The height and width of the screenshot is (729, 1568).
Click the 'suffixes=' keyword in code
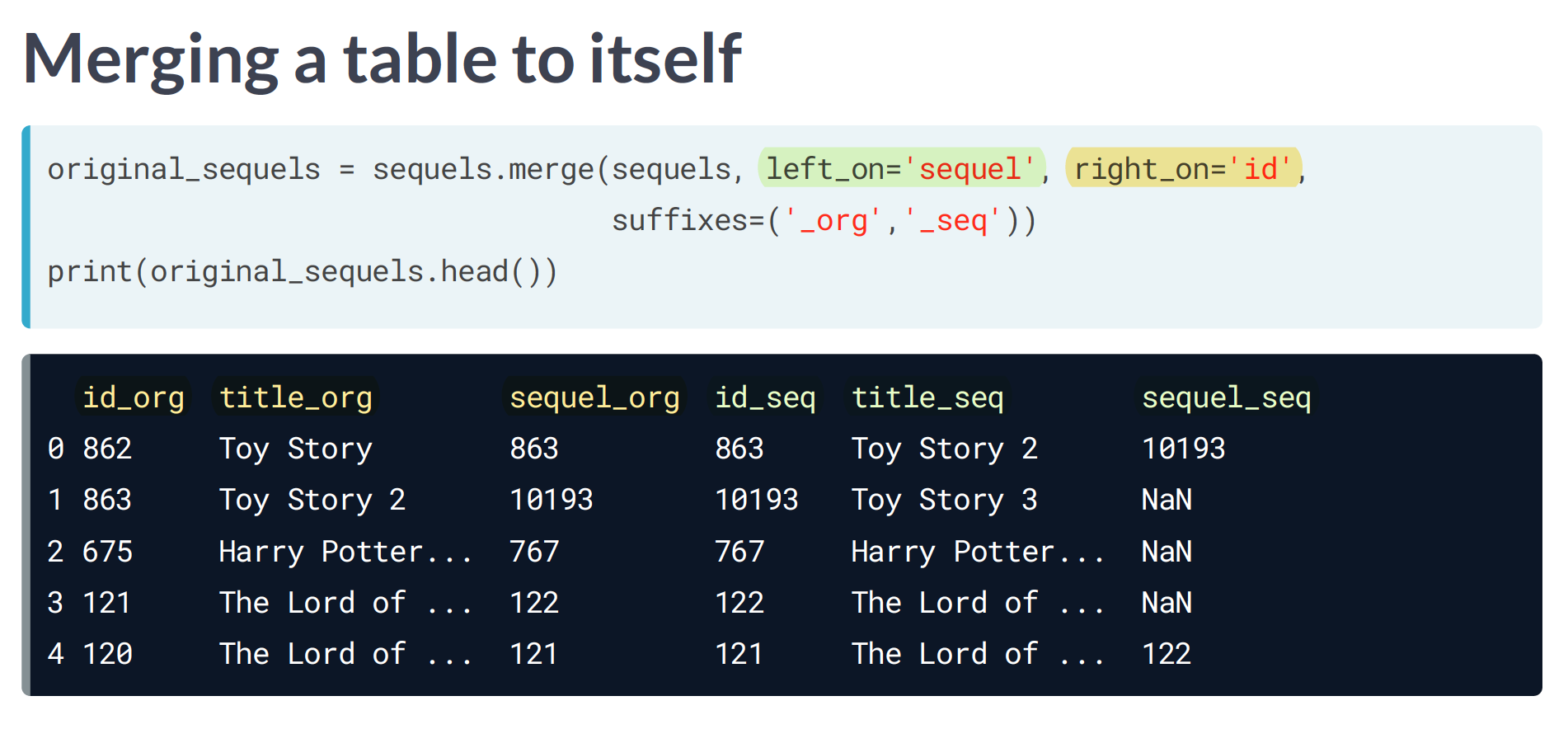coord(688,220)
